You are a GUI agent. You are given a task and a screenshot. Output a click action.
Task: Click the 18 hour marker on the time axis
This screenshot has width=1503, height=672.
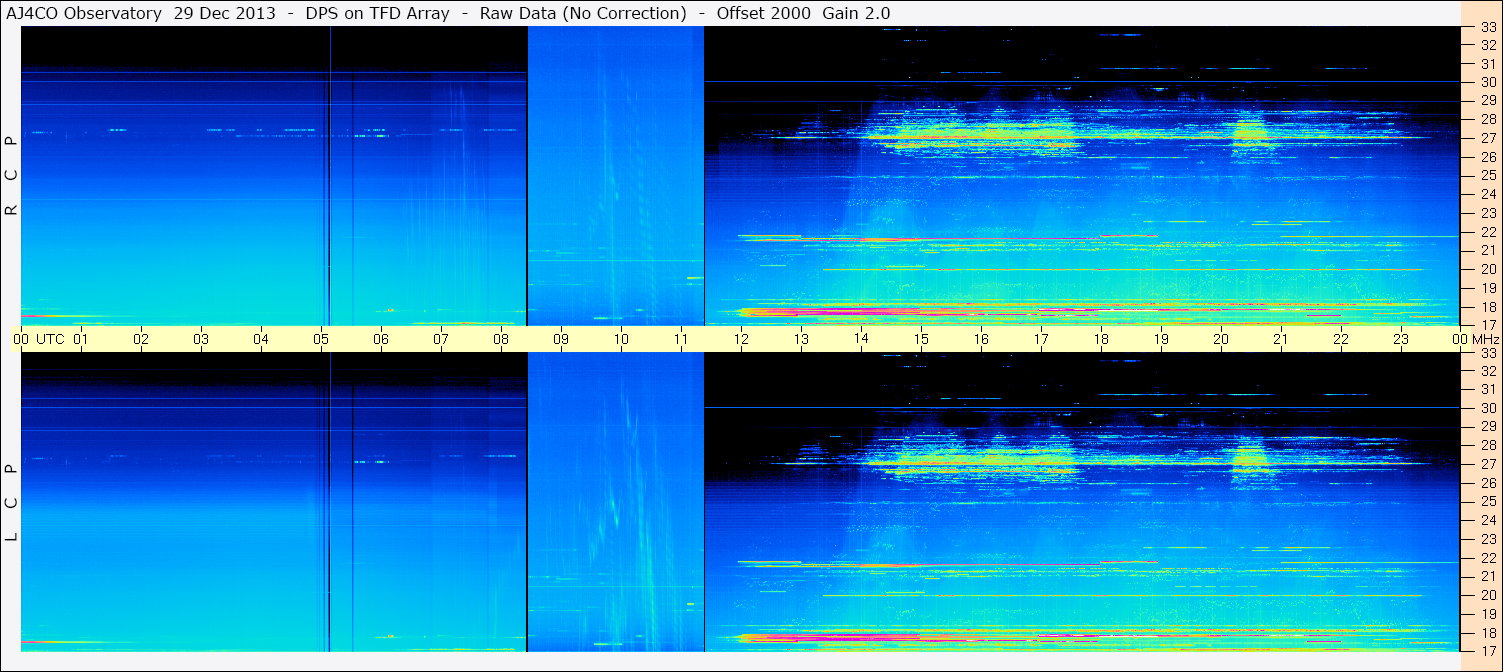click(x=1101, y=339)
